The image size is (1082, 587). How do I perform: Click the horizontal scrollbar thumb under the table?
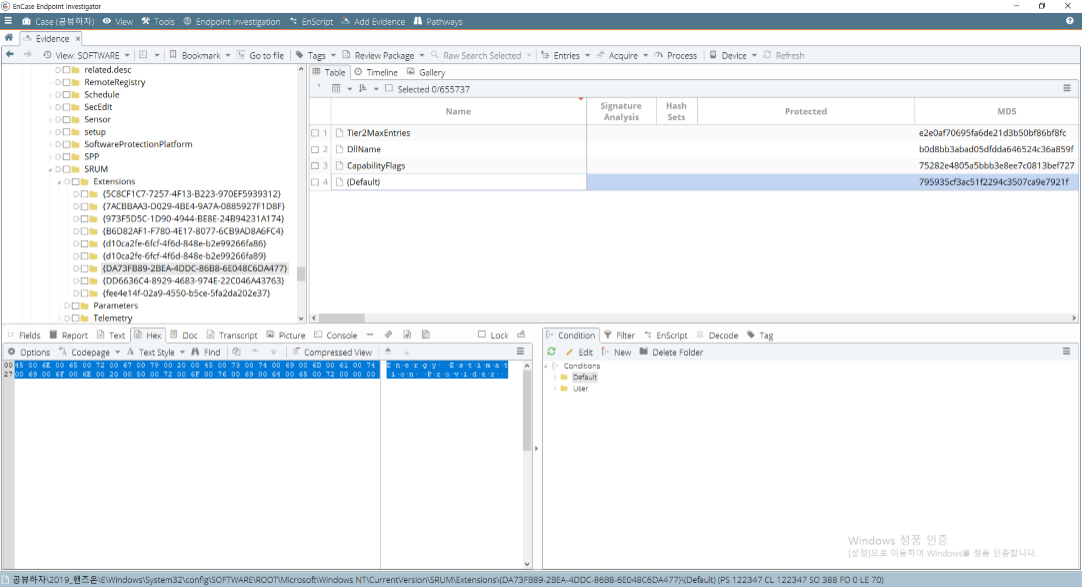[x=342, y=318]
